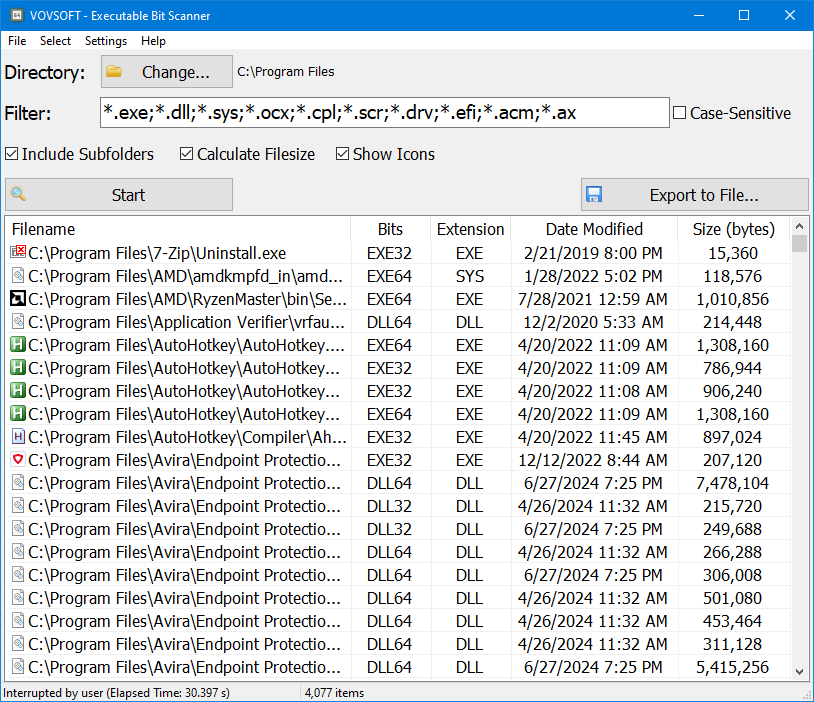The width and height of the screenshot is (814, 702).
Task: Click the 4,077 items status bar entry
Action: coord(334,693)
